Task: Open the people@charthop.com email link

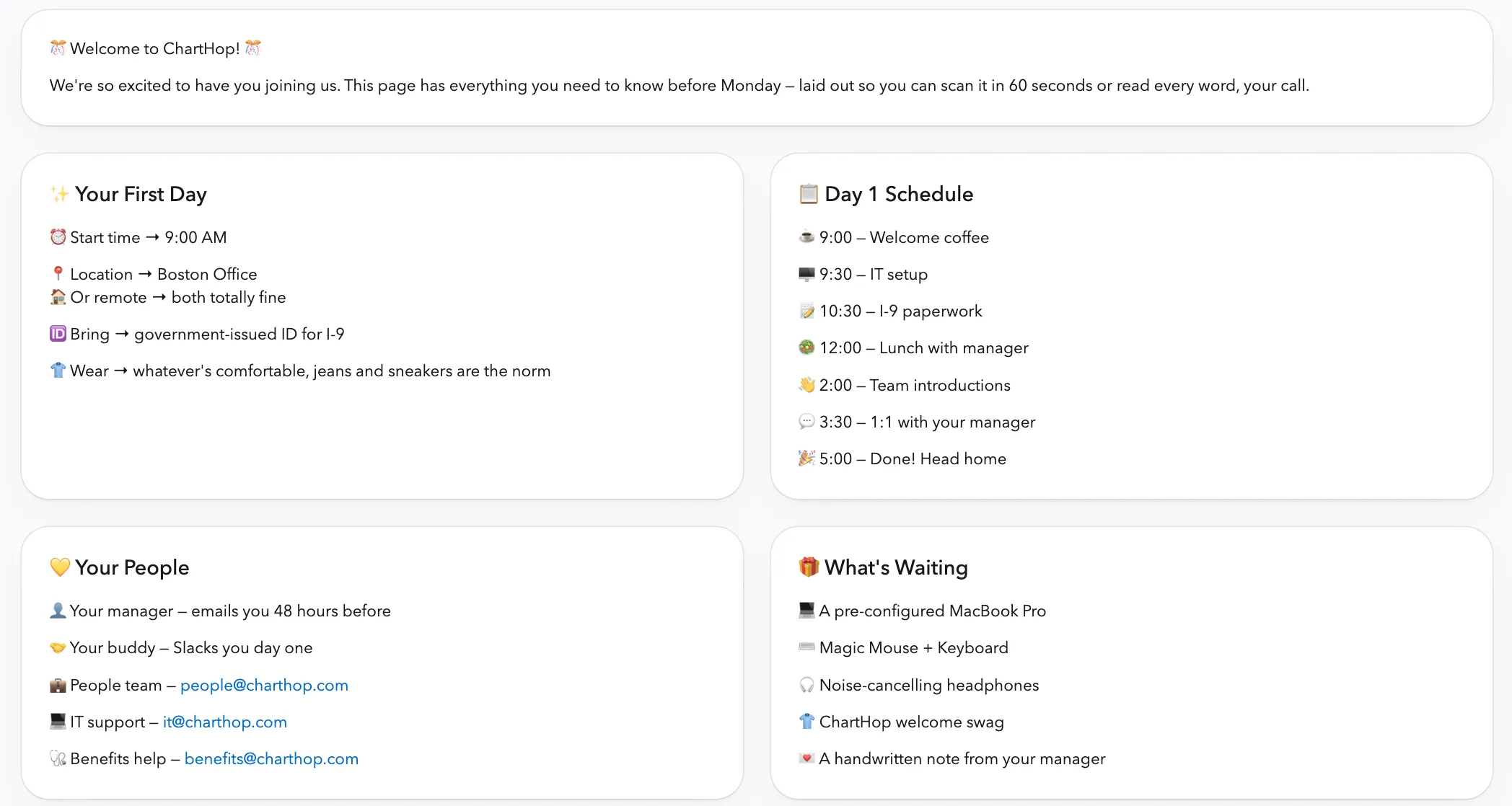Action: pyautogui.click(x=264, y=685)
